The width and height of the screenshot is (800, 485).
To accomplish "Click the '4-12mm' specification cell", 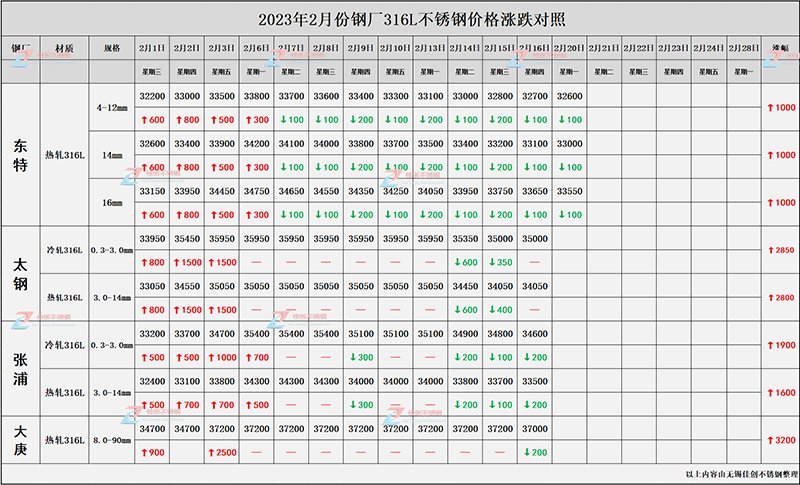I will (x=112, y=108).
